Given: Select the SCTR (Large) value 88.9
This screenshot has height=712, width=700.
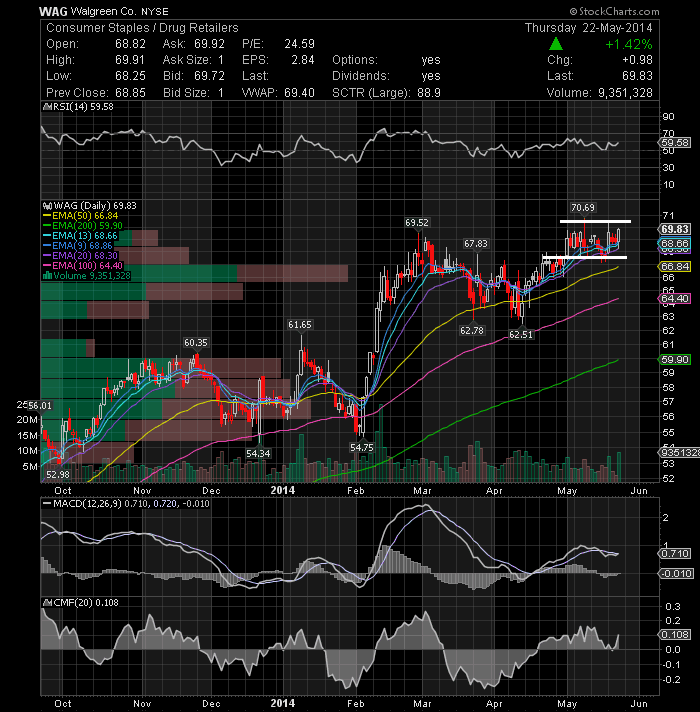Looking at the screenshot, I should pos(429,93).
